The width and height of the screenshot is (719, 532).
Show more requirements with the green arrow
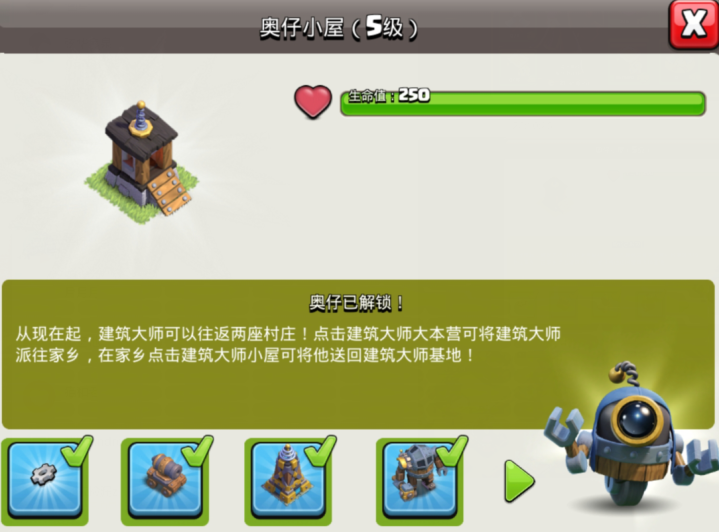(519, 482)
